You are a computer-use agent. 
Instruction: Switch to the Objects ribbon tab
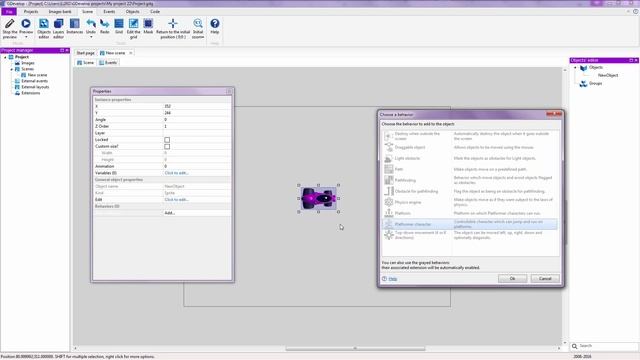click(x=133, y=12)
